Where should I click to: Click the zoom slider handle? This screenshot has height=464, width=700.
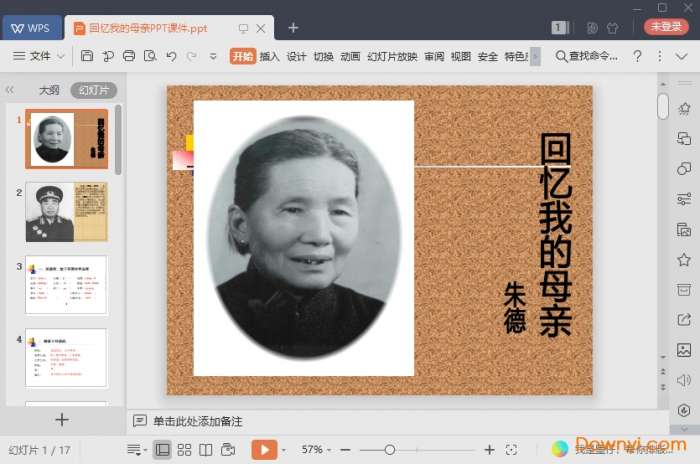coord(390,450)
